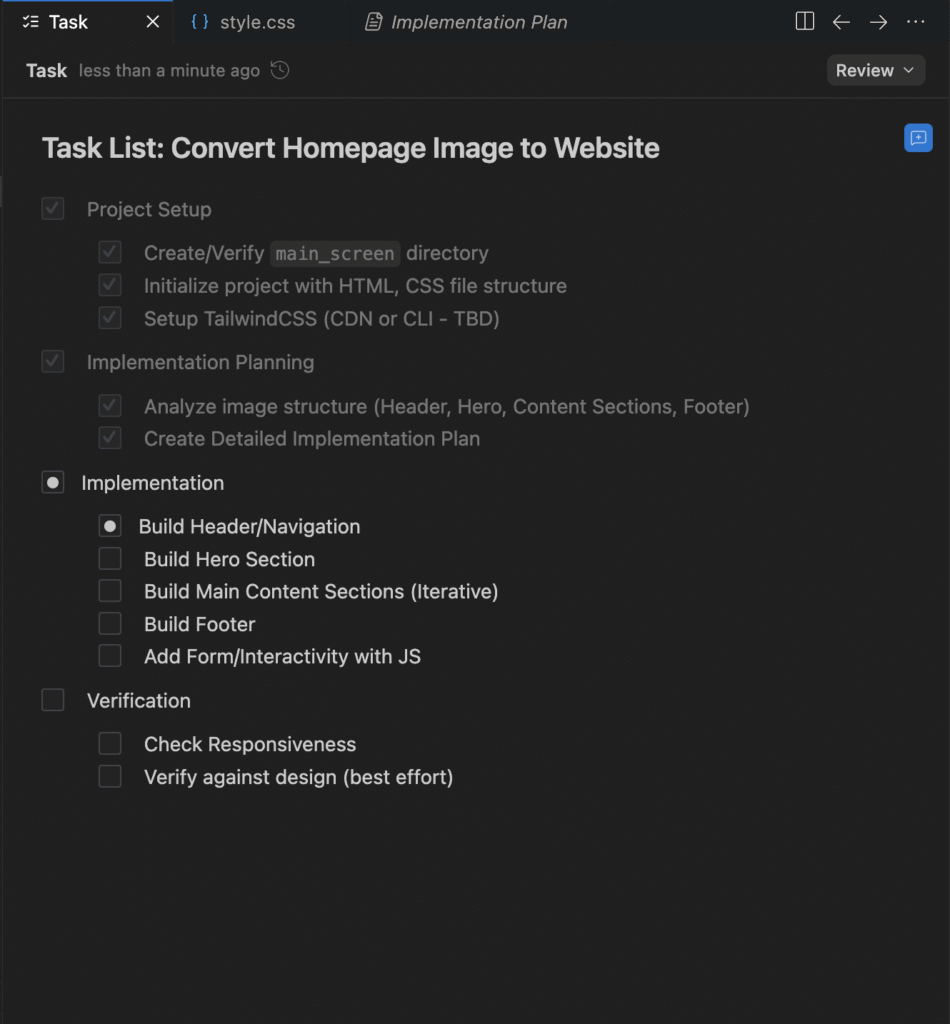
Task: Toggle the Verification checkbox
Action: point(53,700)
